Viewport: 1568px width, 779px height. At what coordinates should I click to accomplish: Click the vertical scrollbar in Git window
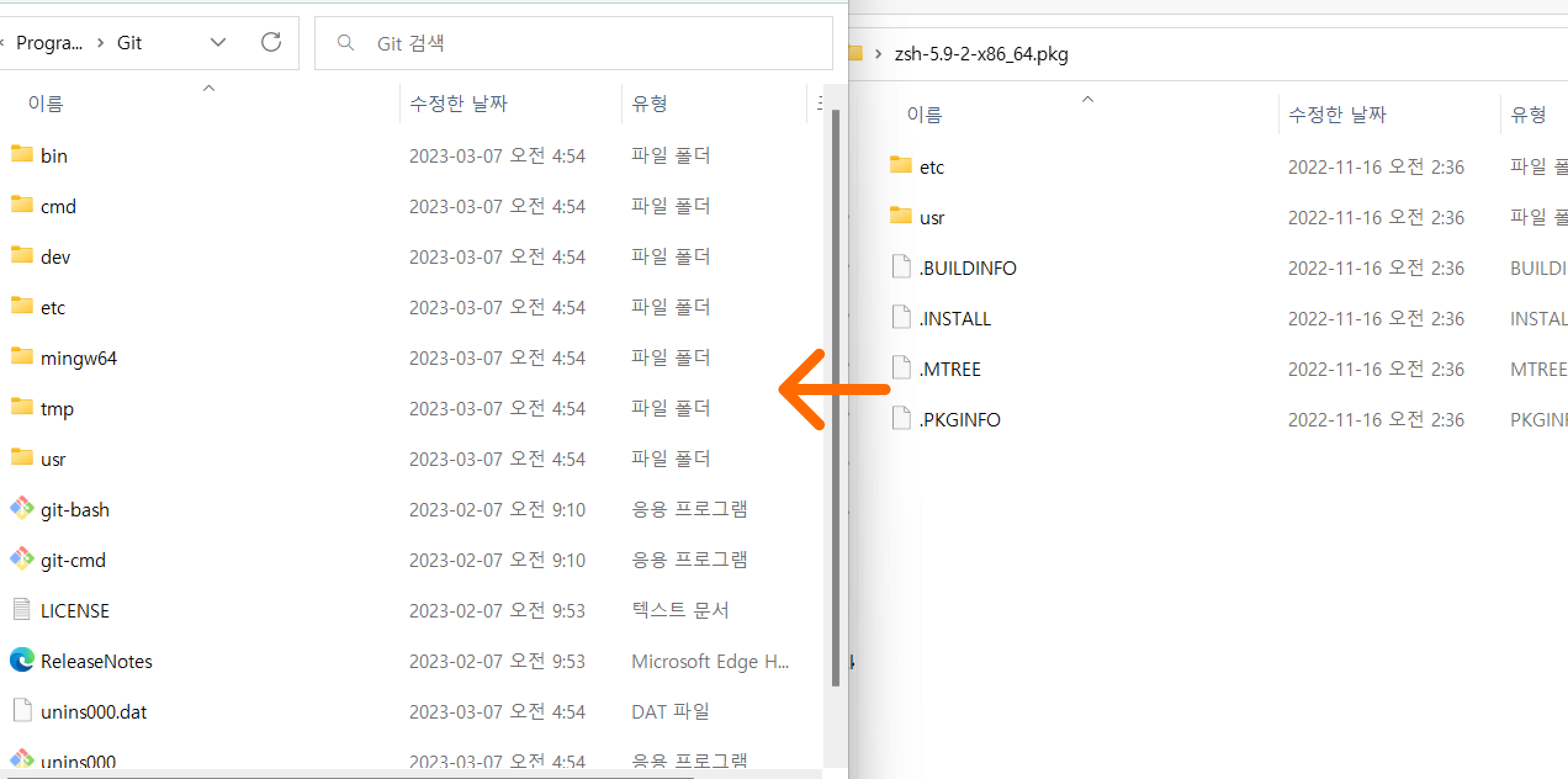836,398
